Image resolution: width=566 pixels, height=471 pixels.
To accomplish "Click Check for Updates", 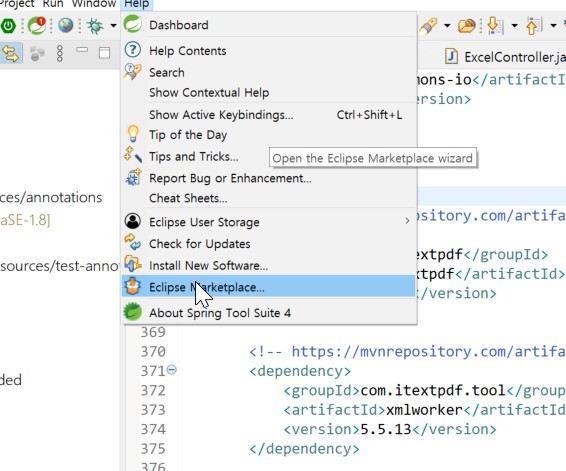I will pyautogui.click(x=269, y=244).
